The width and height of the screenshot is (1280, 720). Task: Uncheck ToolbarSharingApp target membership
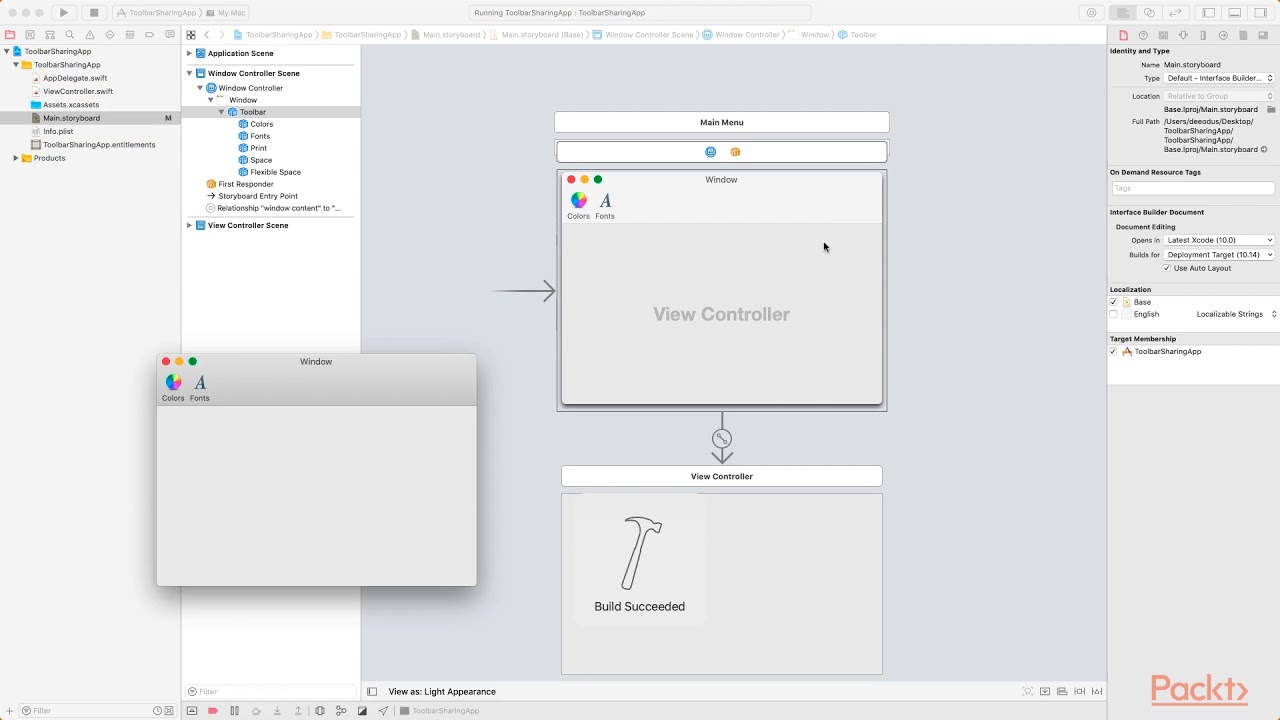(1113, 352)
